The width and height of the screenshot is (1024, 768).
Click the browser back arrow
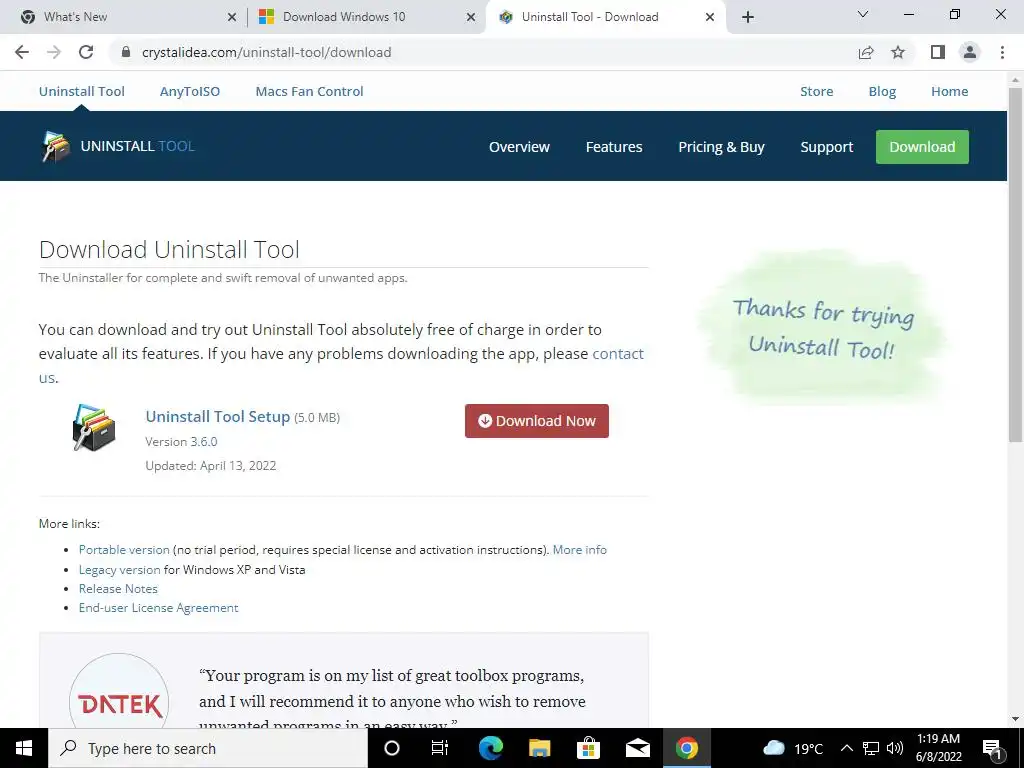click(x=22, y=52)
